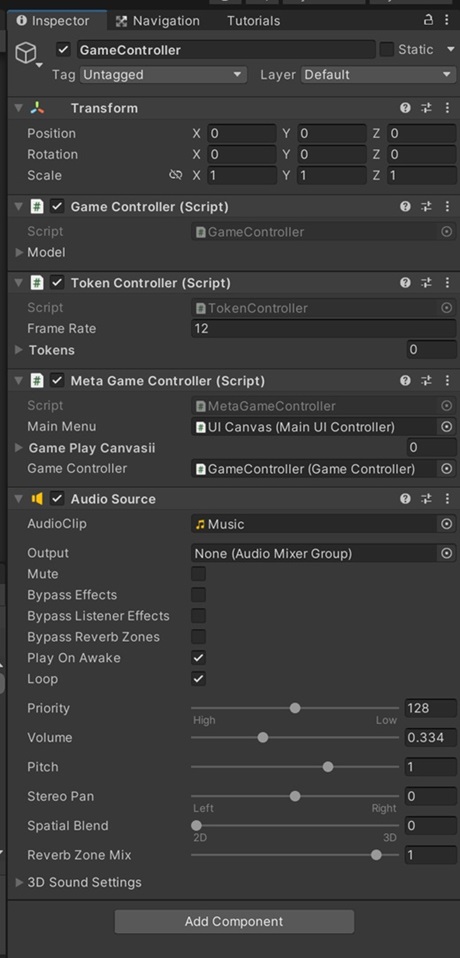Image resolution: width=460 pixels, height=958 pixels.
Task: Click Main Menu object picker circle
Action: point(447,426)
